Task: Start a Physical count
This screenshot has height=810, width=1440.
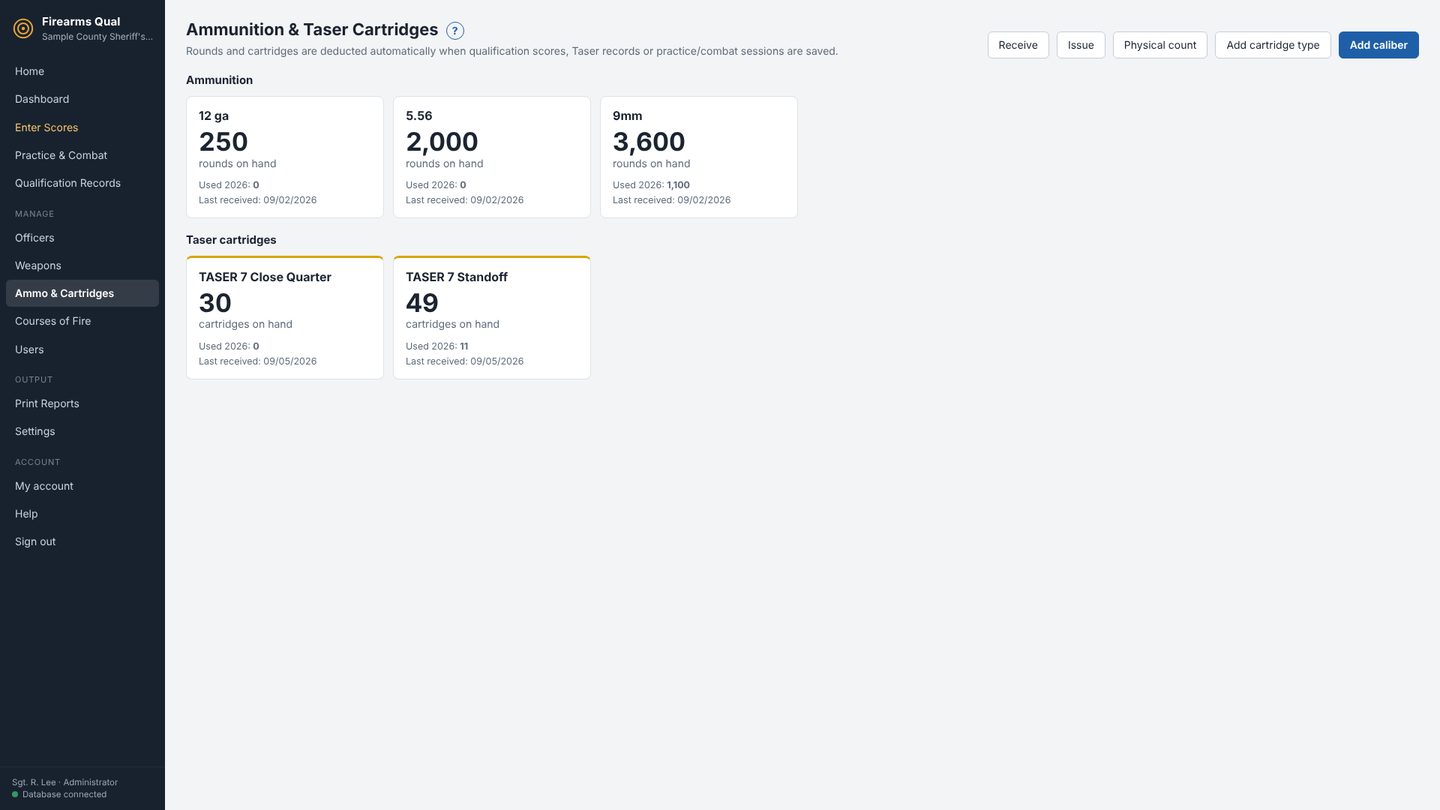Action: click(x=1160, y=45)
